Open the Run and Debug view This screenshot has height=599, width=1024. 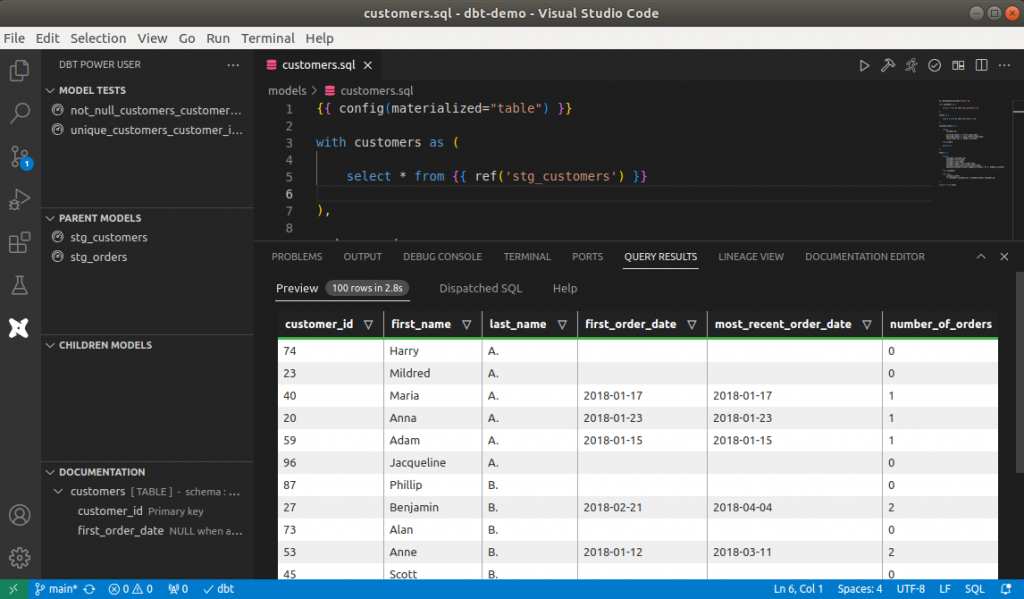pos(20,199)
